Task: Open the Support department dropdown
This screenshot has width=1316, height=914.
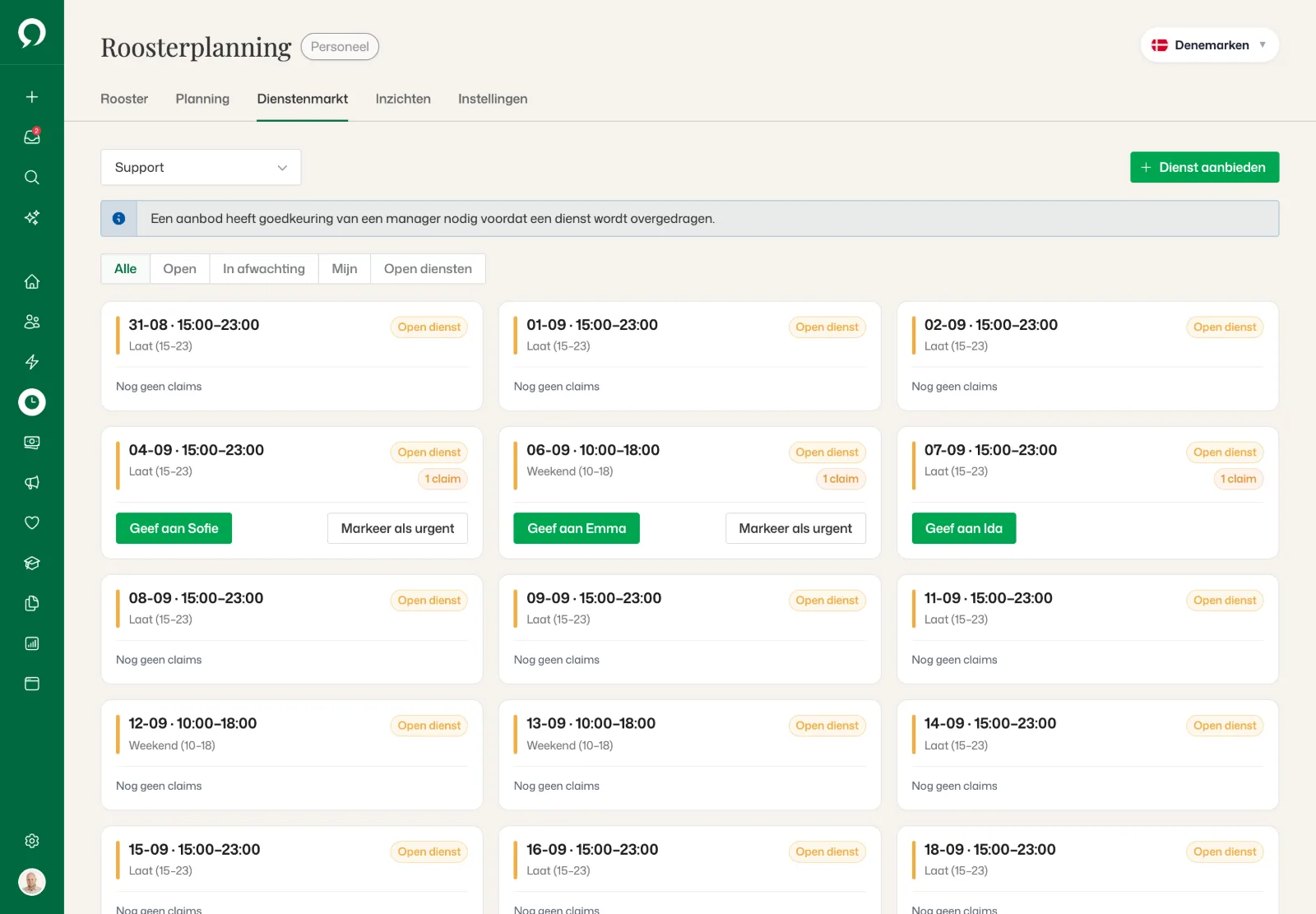Action: tap(201, 168)
